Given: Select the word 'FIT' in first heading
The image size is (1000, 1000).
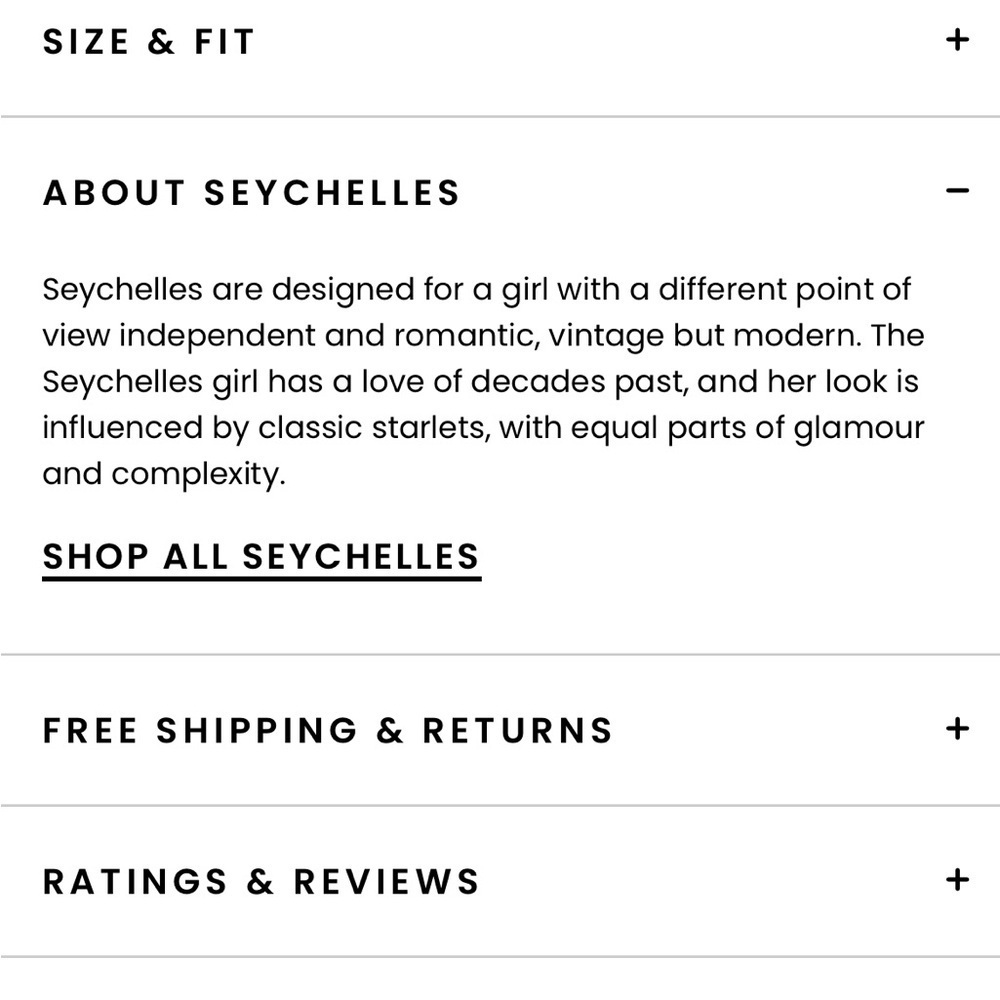Looking at the screenshot, I should [x=224, y=42].
